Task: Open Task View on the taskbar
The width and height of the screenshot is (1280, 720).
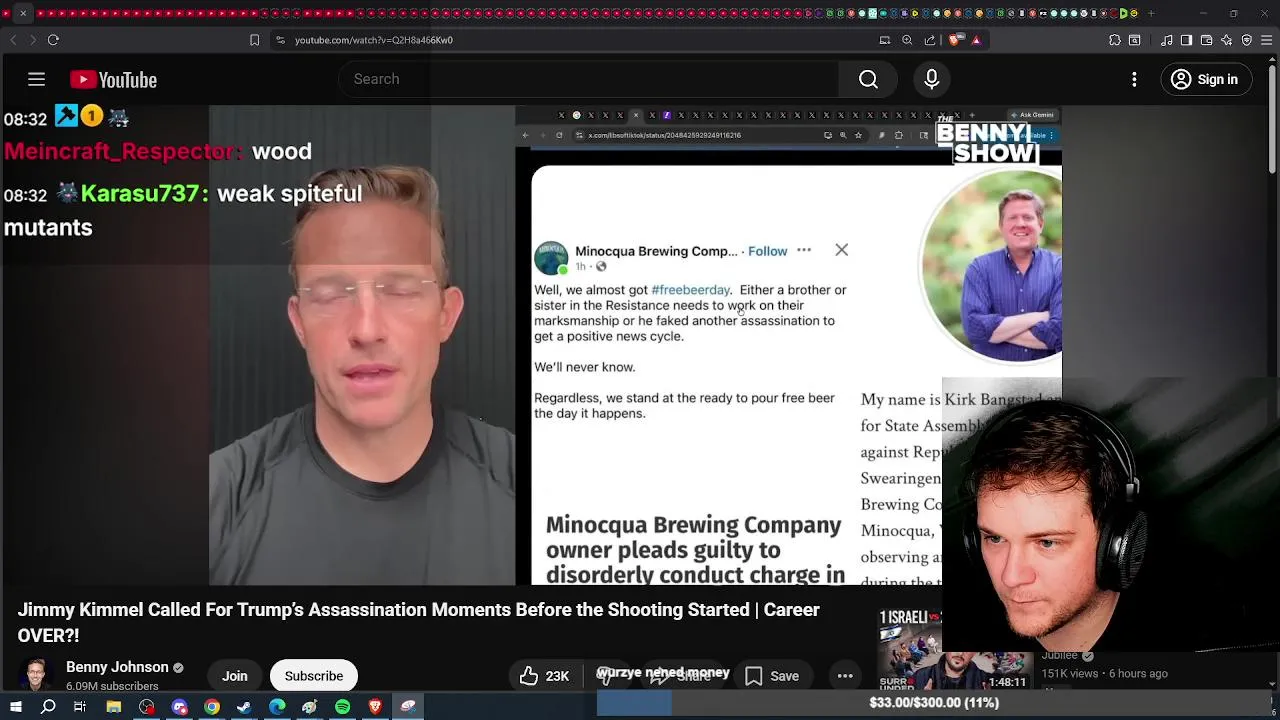Action: point(80,707)
